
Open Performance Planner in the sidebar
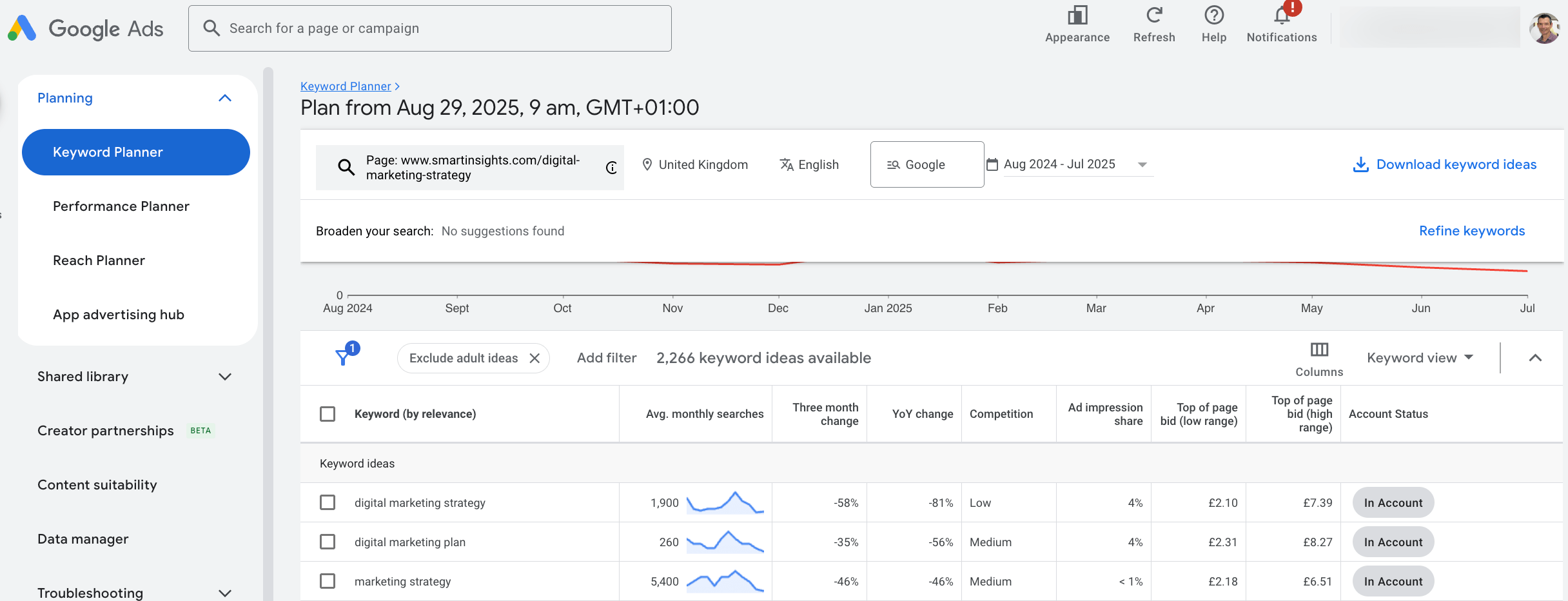pos(121,206)
